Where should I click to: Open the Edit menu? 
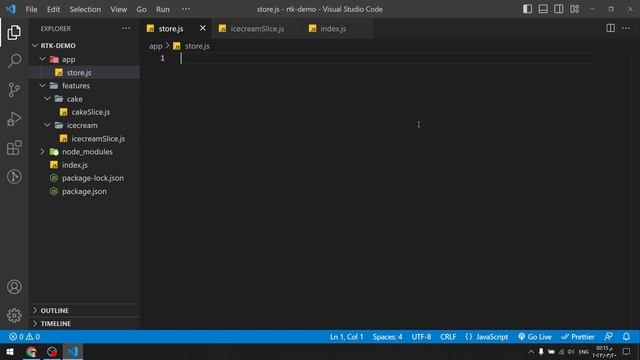coord(53,9)
